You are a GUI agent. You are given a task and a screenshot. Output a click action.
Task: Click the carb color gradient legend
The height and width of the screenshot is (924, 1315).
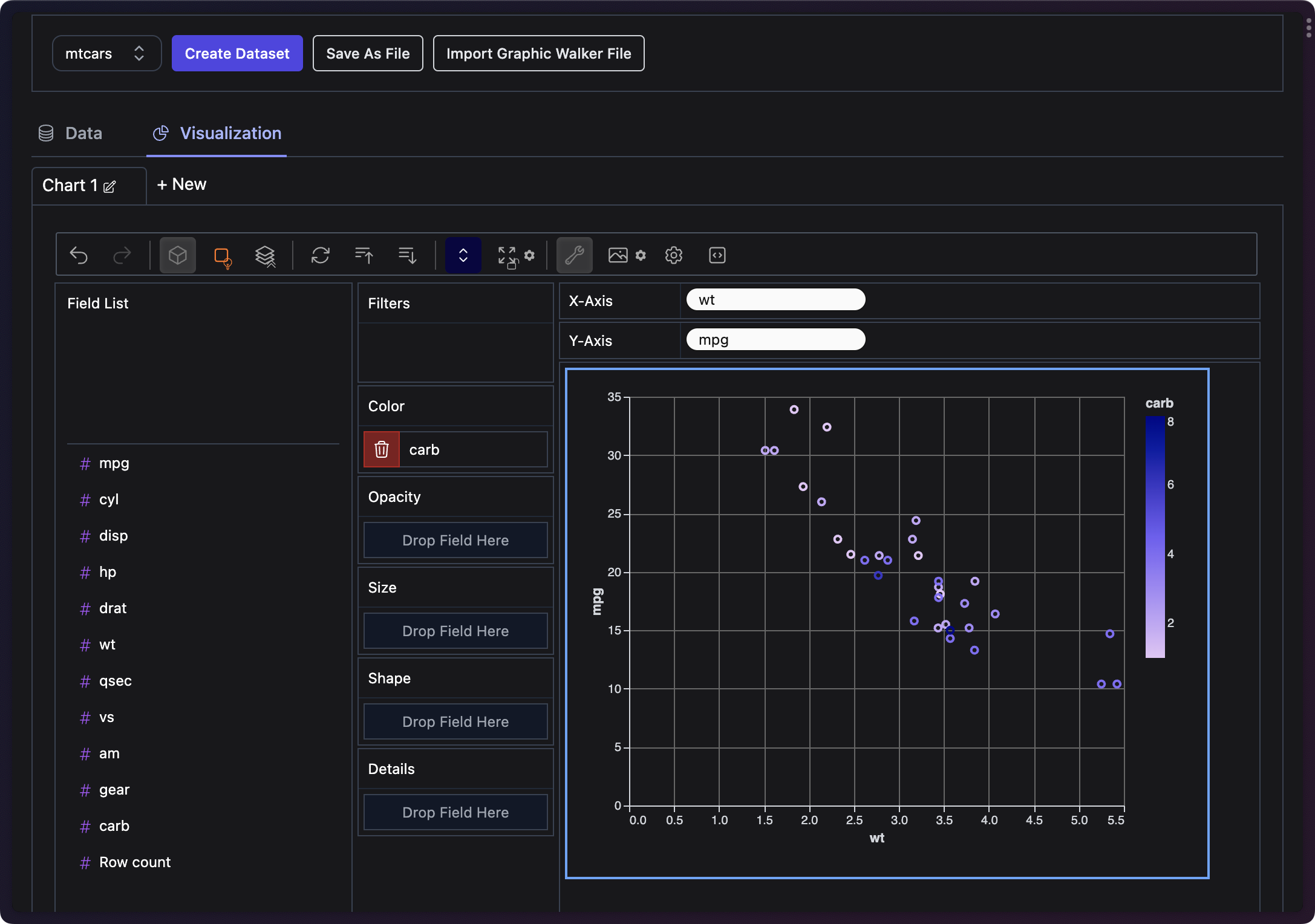click(1154, 536)
